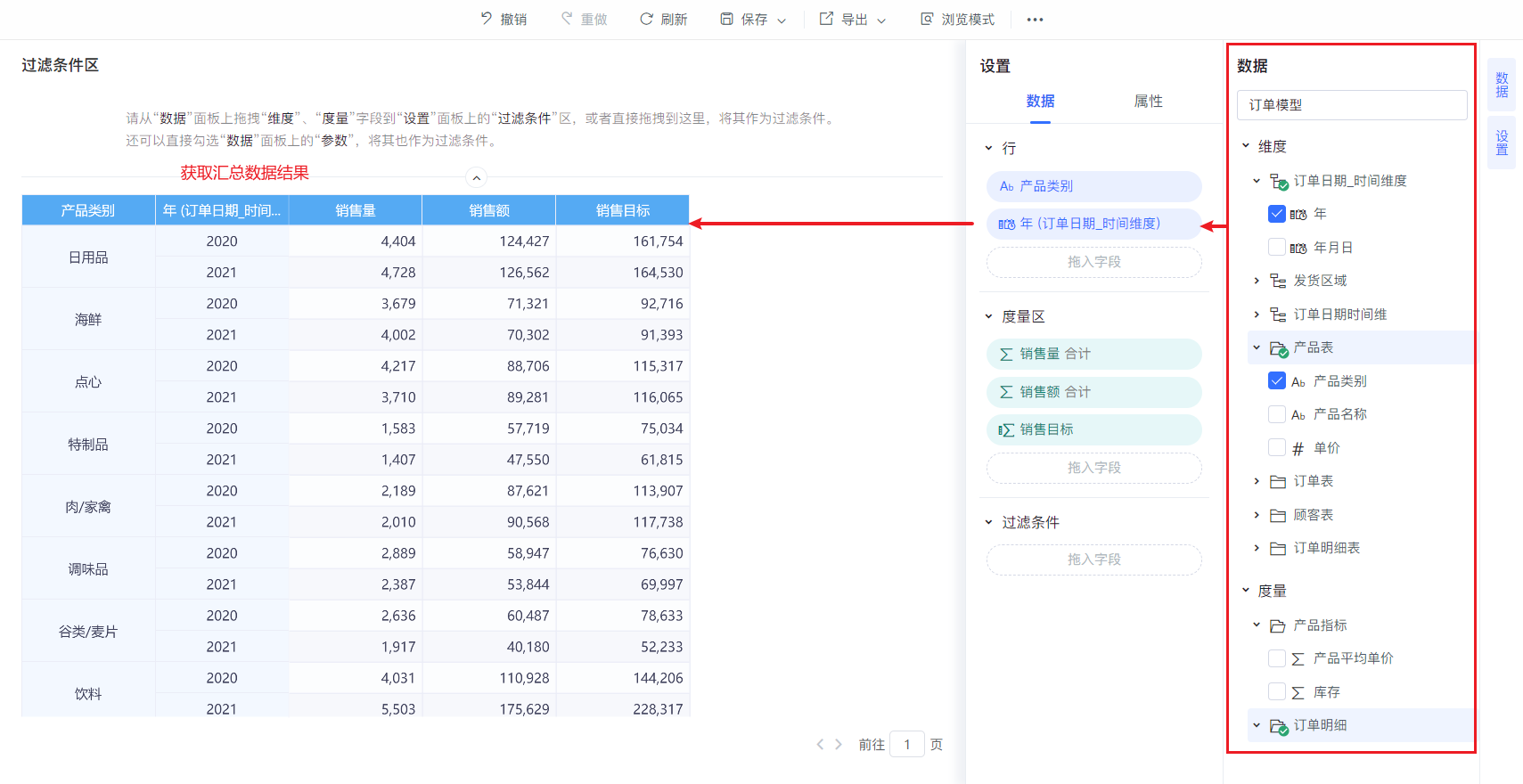Open the 保存 dropdown arrow
The height and width of the screenshot is (784, 1523).
pos(782,20)
